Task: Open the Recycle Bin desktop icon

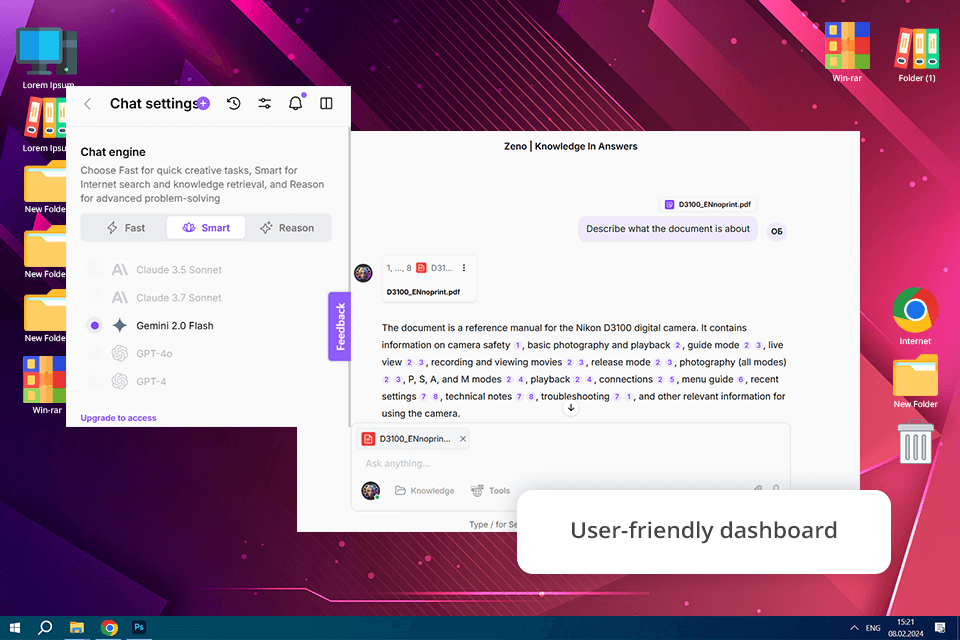Action: click(915, 442)
